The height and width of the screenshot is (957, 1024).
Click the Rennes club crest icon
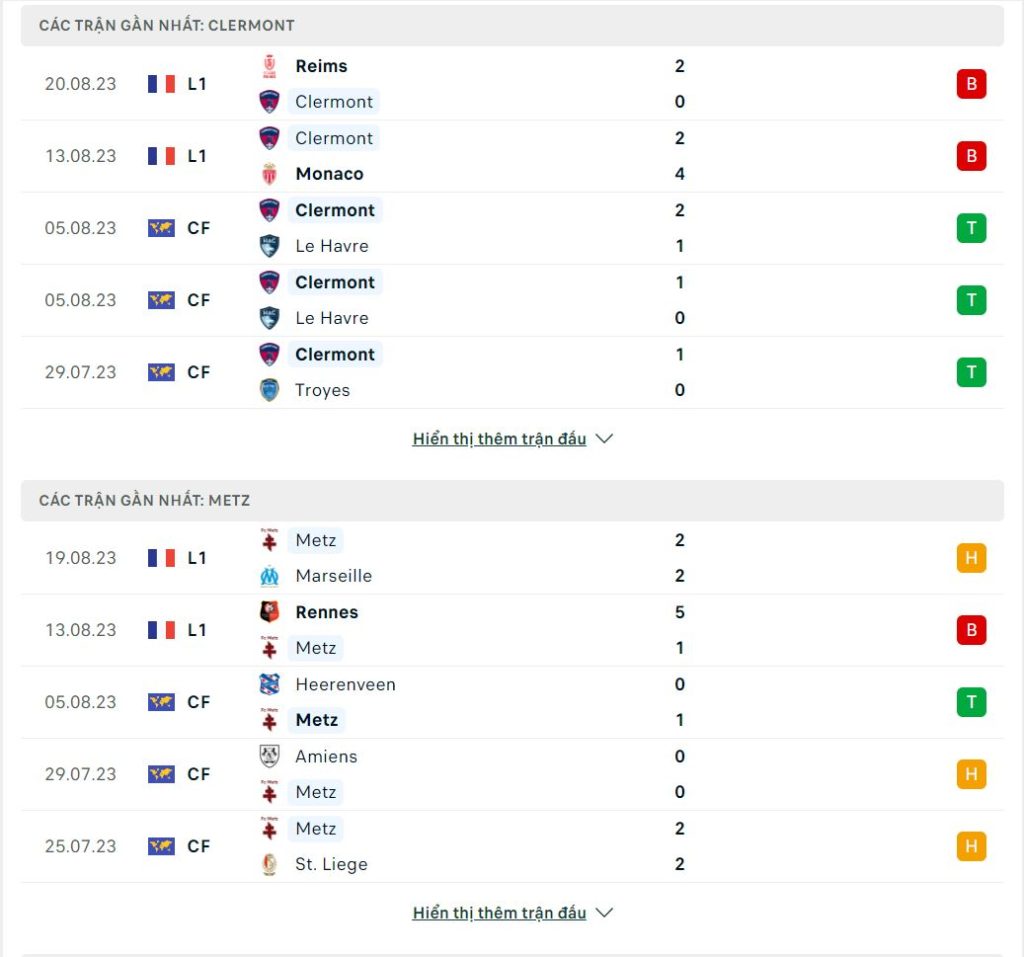tap(269, 611)
